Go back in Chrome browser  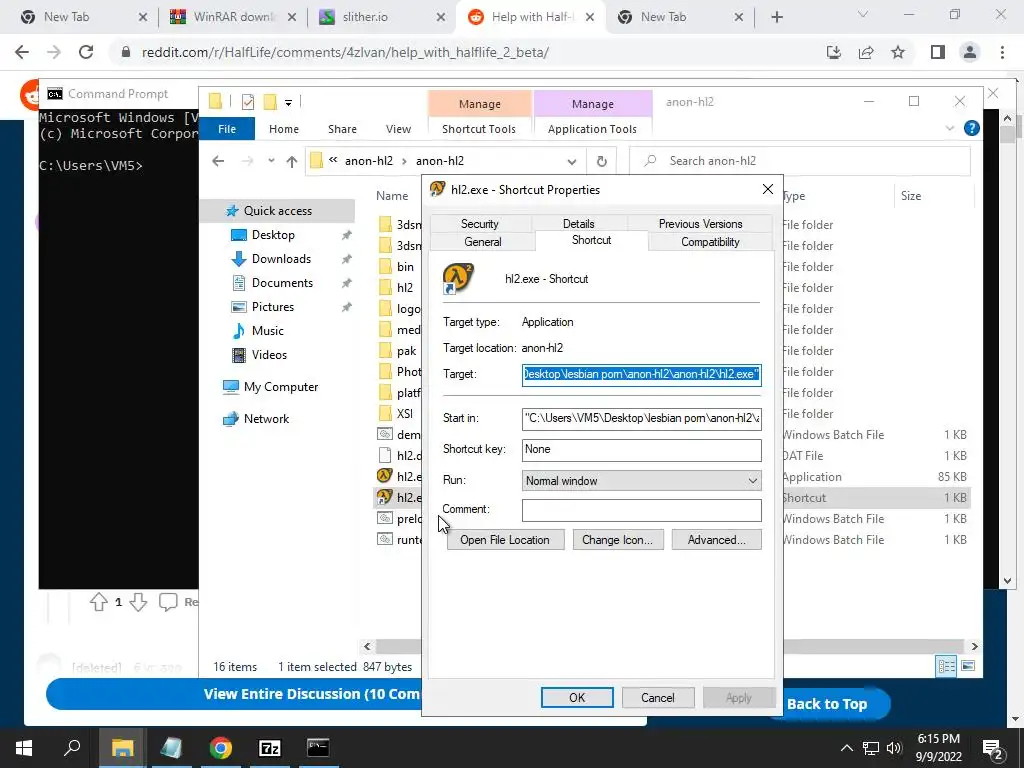pos(22,52)
